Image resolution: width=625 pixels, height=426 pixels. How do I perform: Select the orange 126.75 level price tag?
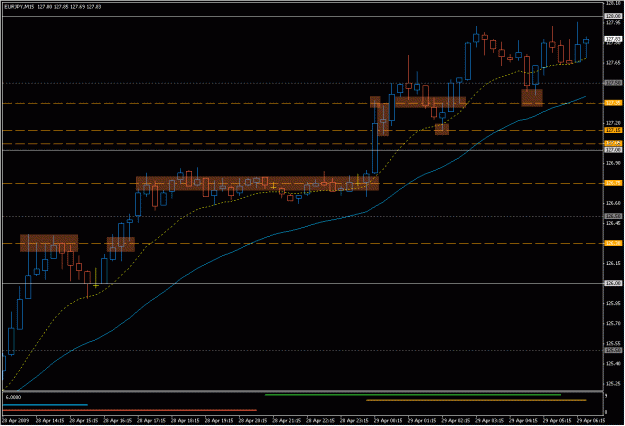click(613, 183)
